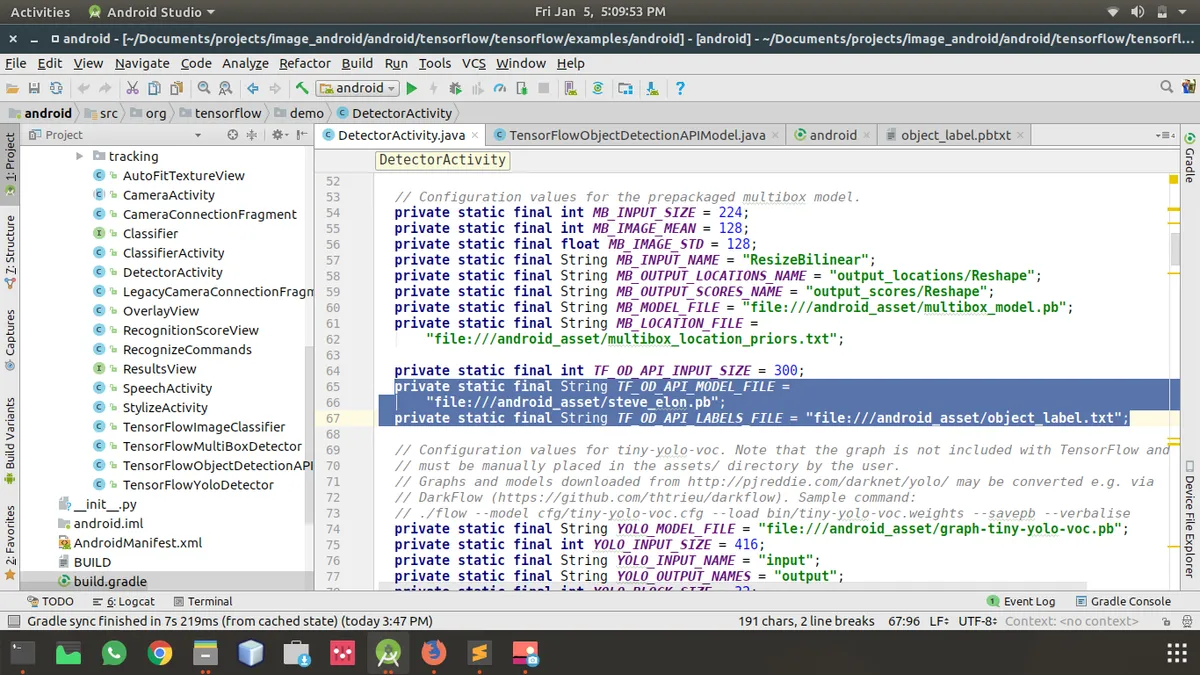The image size is (1200, 675).
Task: Open the Refactor menu
Action: [x=305, y=63]
